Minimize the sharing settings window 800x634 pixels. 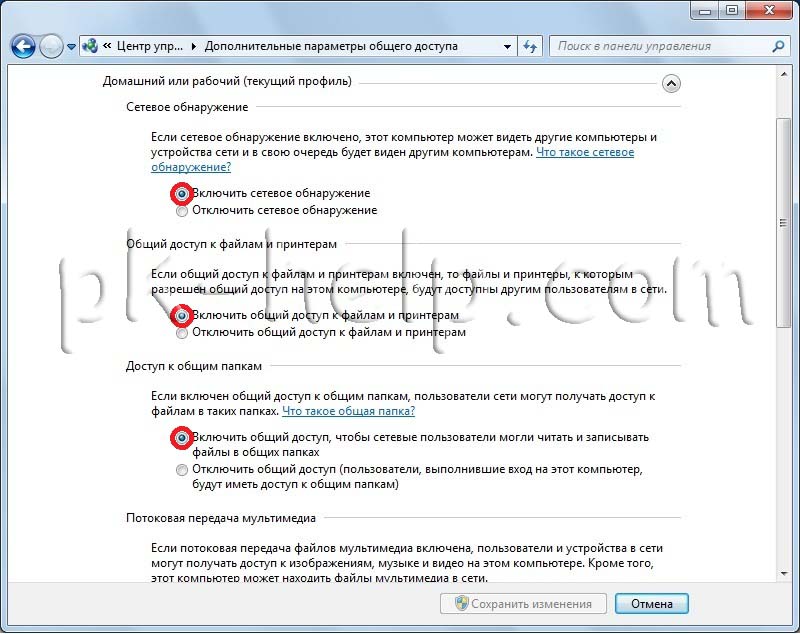[x=705, y=11]
